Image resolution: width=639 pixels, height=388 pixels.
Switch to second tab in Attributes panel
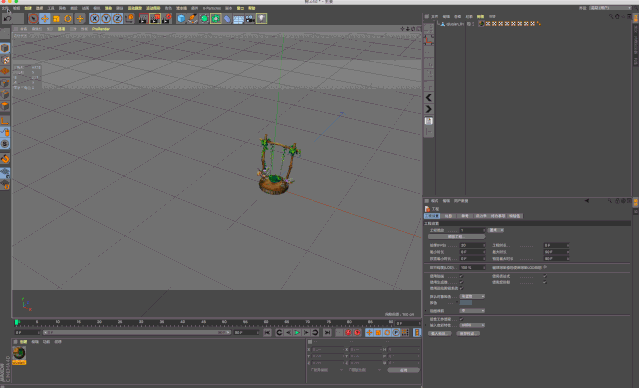coord(448,216)
